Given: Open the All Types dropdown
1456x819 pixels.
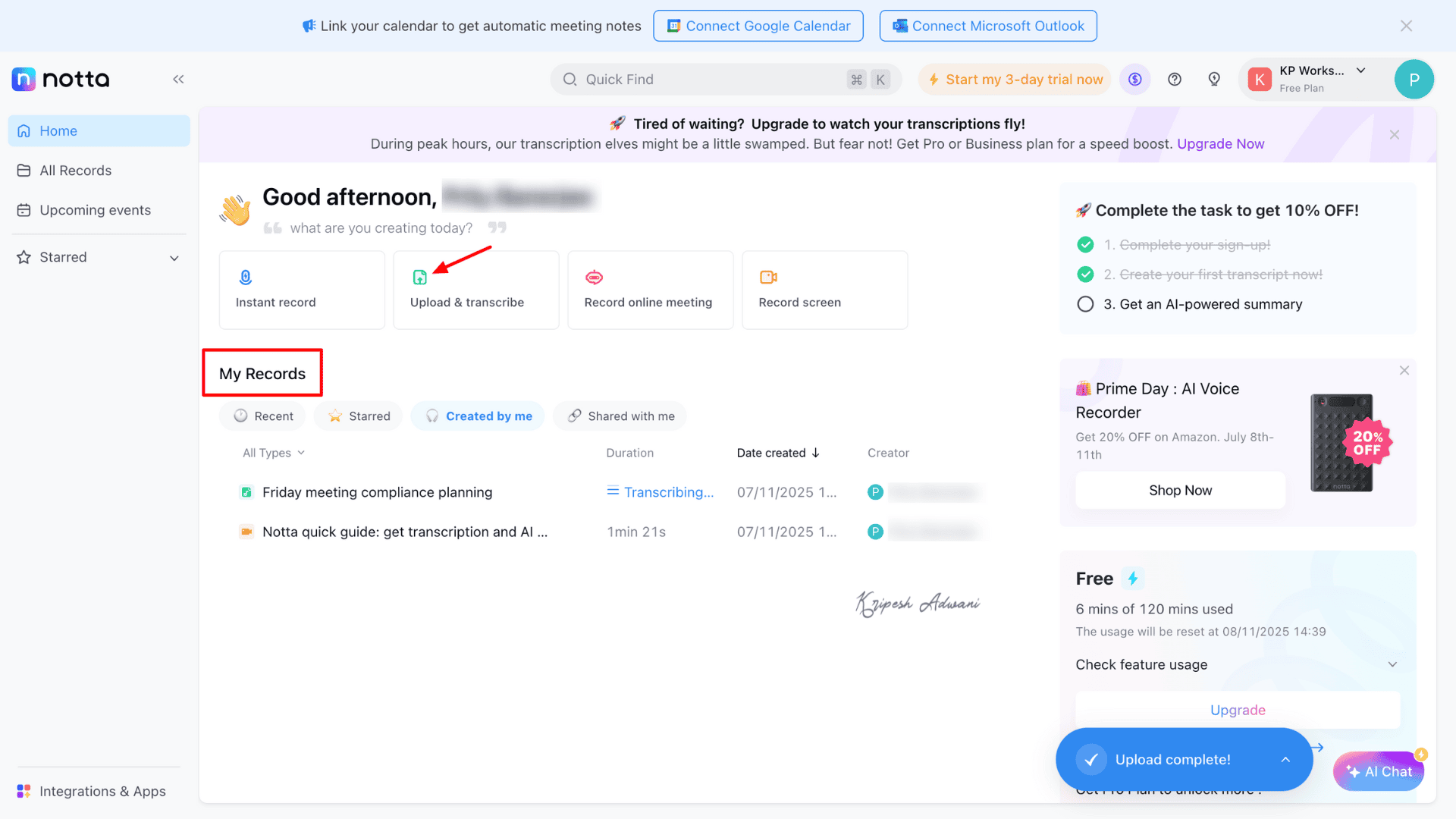Looking at the screenshot, I should [273, 453].
